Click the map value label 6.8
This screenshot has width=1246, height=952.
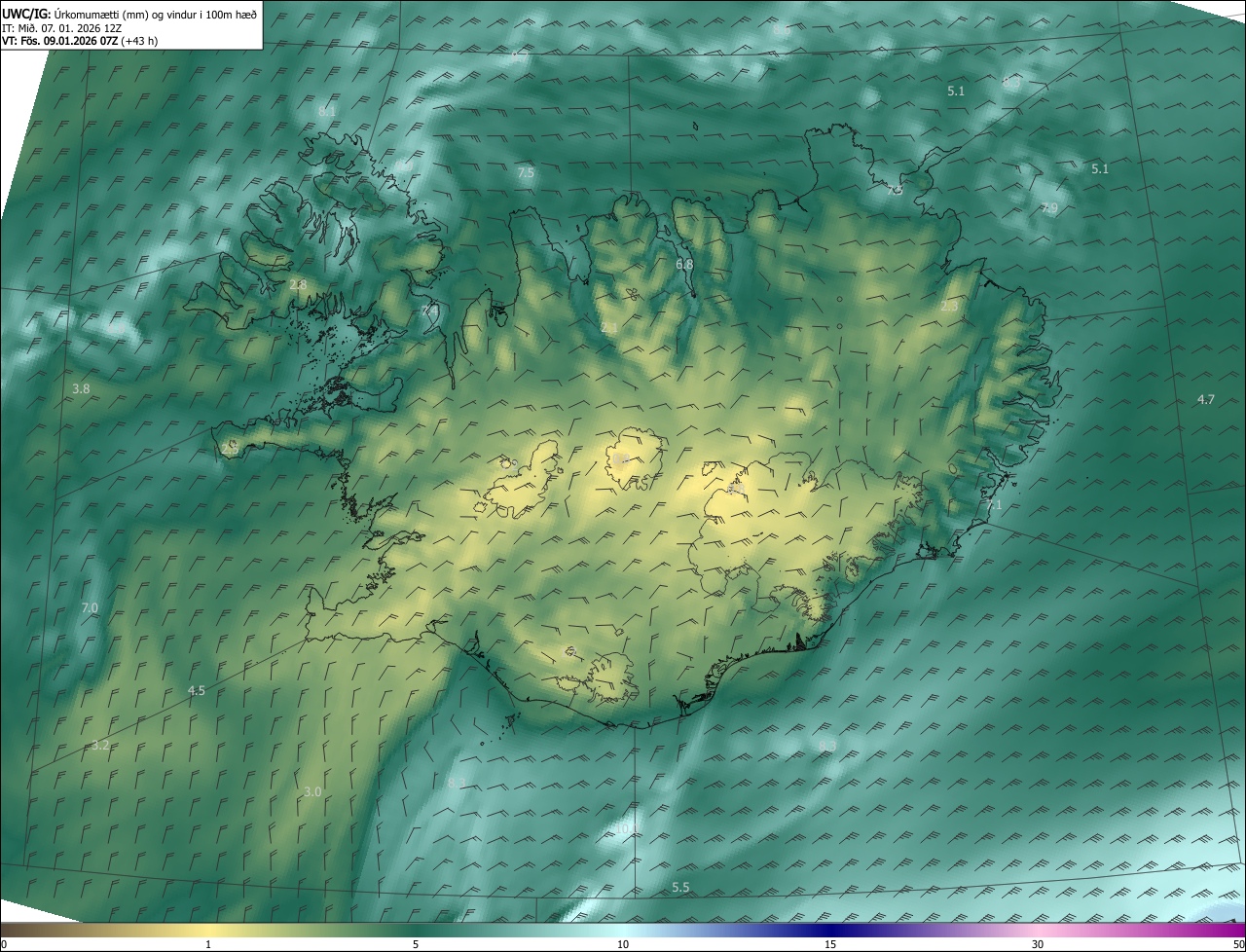tap(684, 264)
